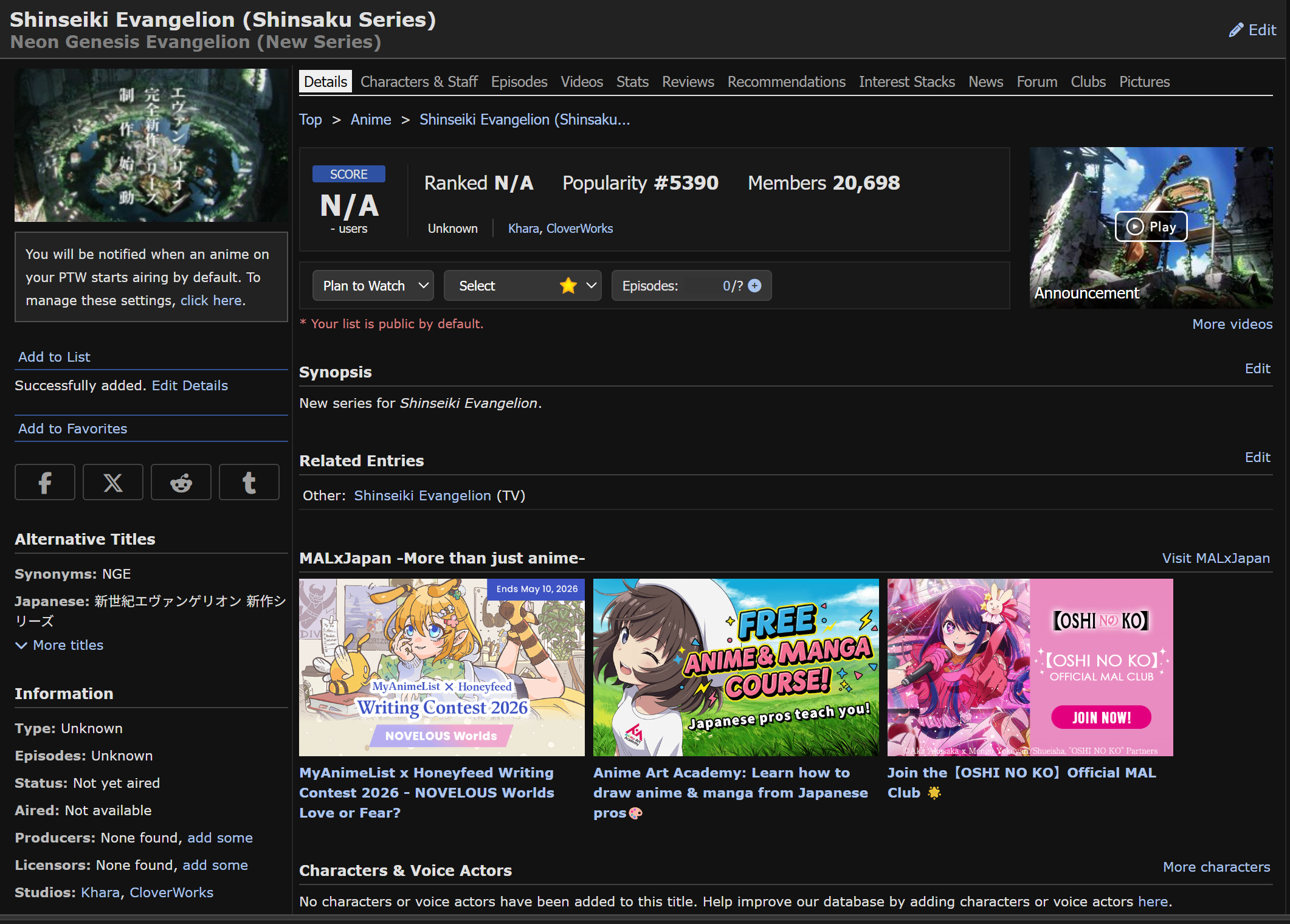1290x924 pixels.
Task: Expand More titles under Alternative Titles
Action: coord(60,645)
